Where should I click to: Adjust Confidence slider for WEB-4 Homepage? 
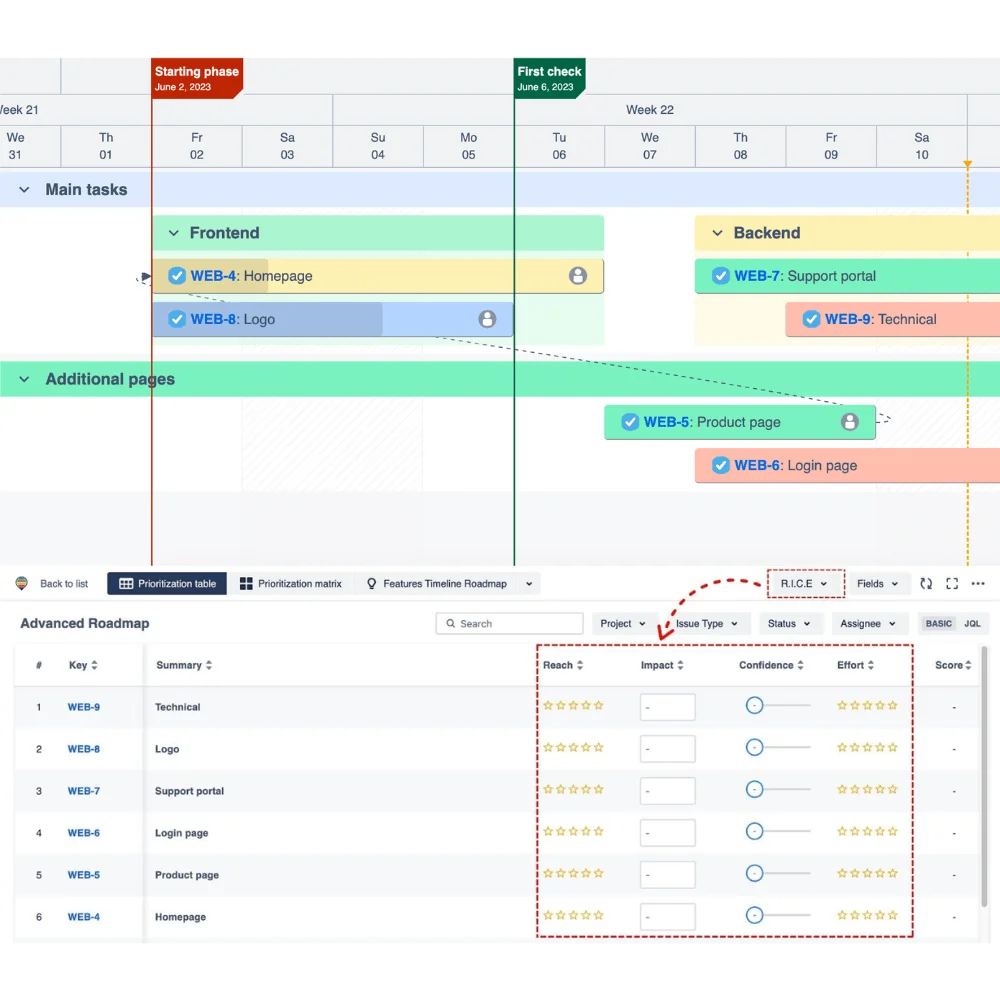coord(754,915)
